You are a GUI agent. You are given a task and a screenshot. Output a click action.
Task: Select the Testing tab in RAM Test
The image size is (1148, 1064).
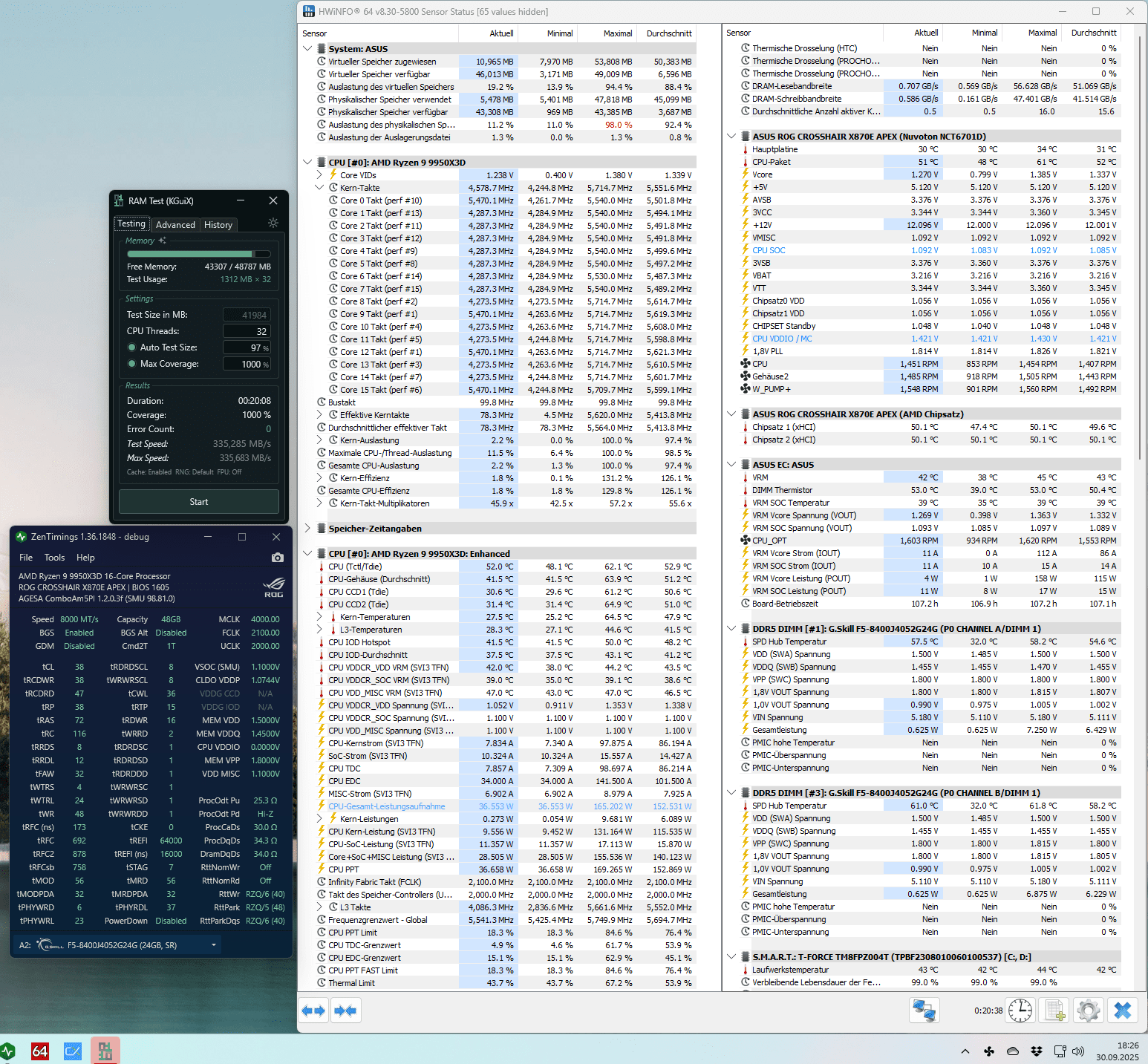point(131,223)
